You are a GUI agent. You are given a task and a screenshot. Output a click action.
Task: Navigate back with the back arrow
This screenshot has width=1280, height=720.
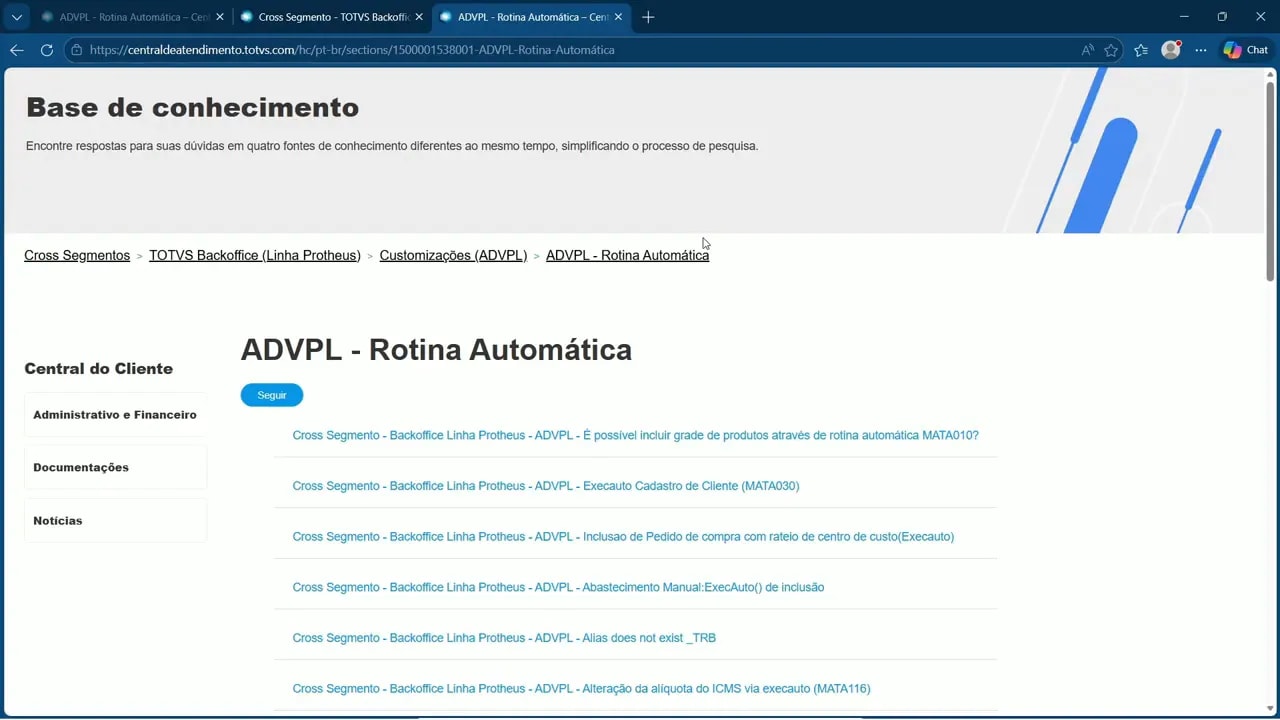pyautogui.click(x=16, y=49)
